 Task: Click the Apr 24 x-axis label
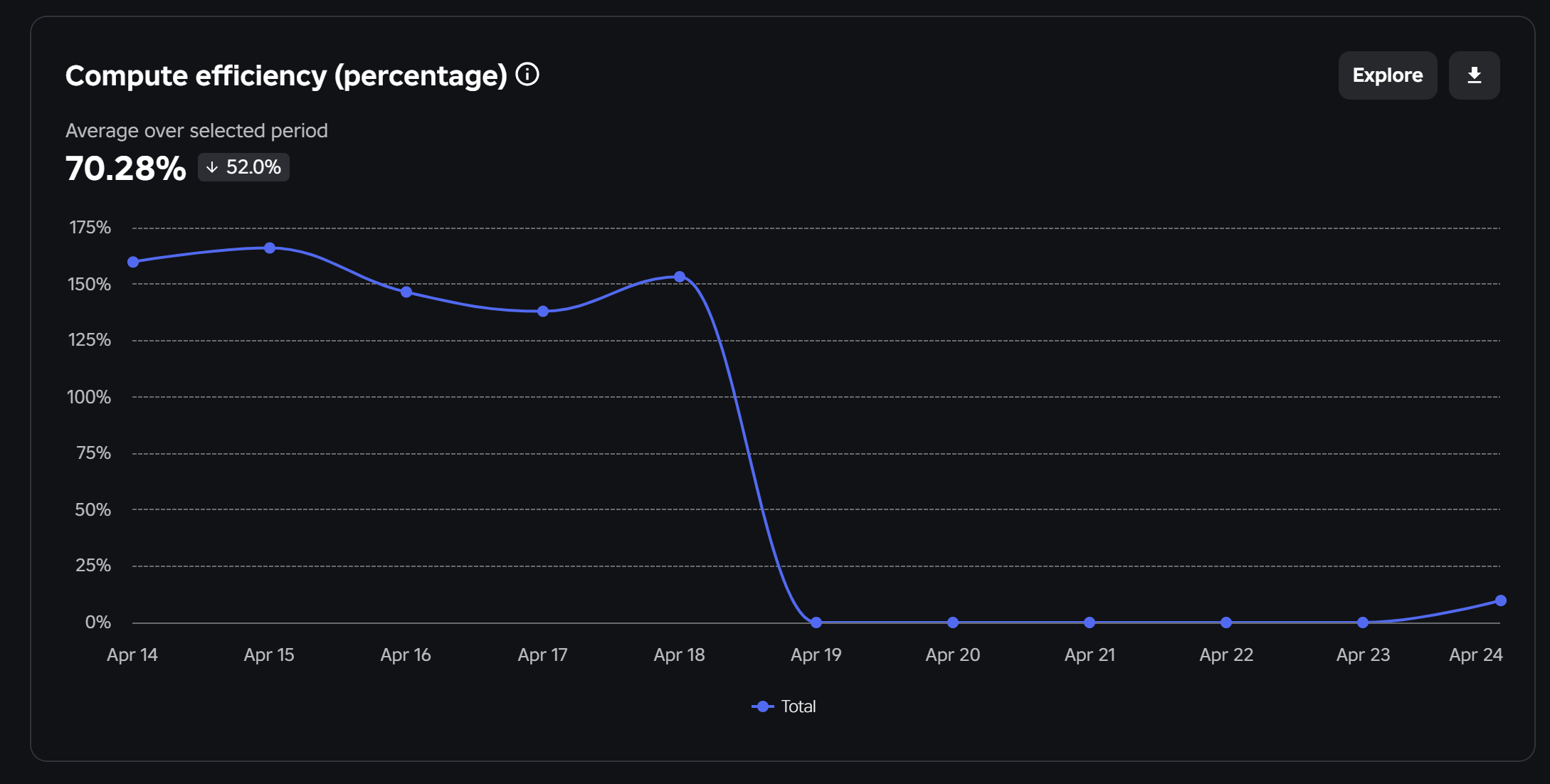(x=1476, y=655)
